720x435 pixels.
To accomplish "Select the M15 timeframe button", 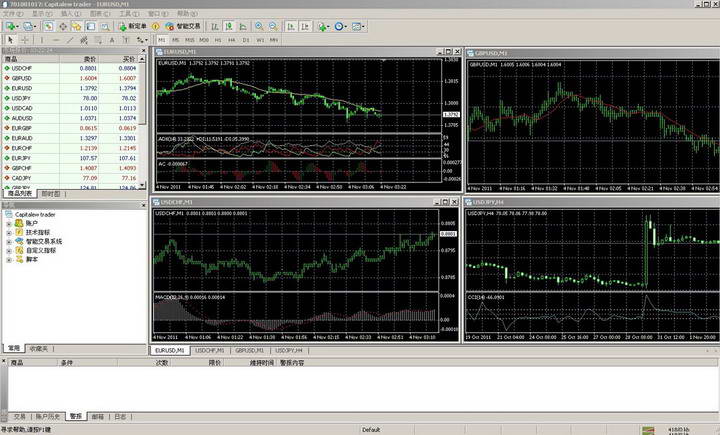I will point(190,40).
